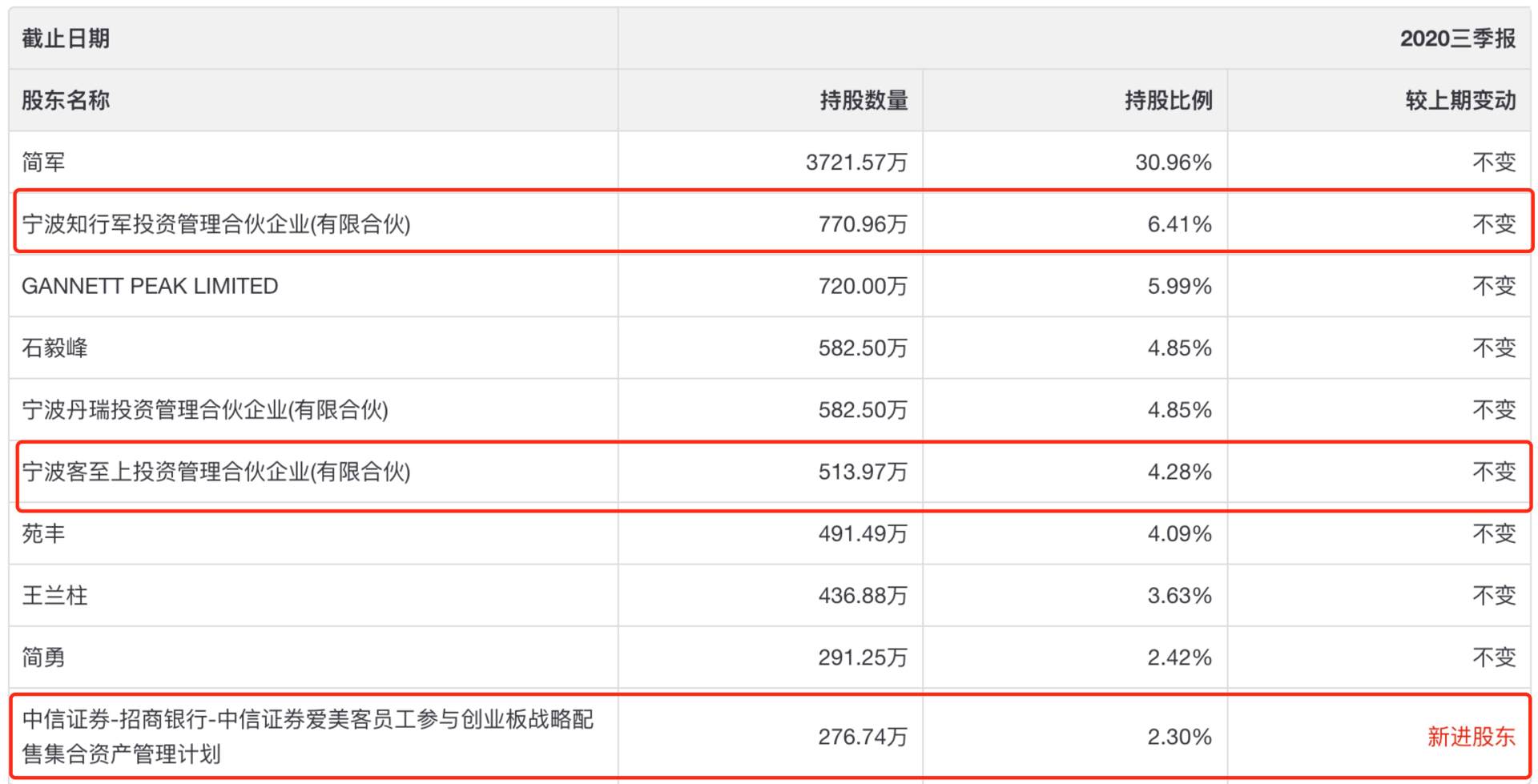The width and height of the screenshot is (1538, 784).
Task: Click the 持股数量 column header
Action: pyautogui.click(x=864, y=100)
